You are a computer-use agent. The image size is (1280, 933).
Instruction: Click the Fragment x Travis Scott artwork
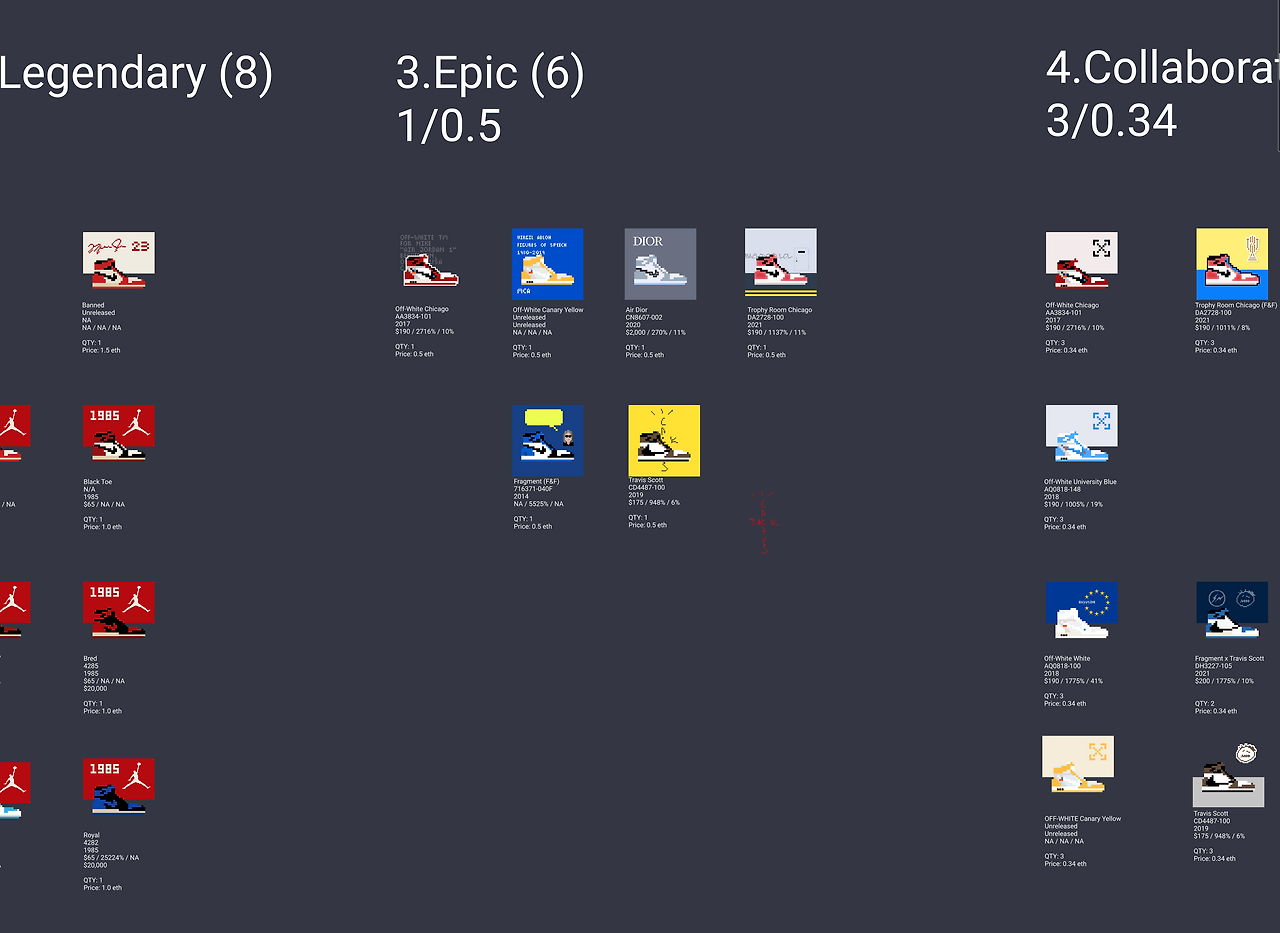pyautogui.click(x=1232, y=611)
